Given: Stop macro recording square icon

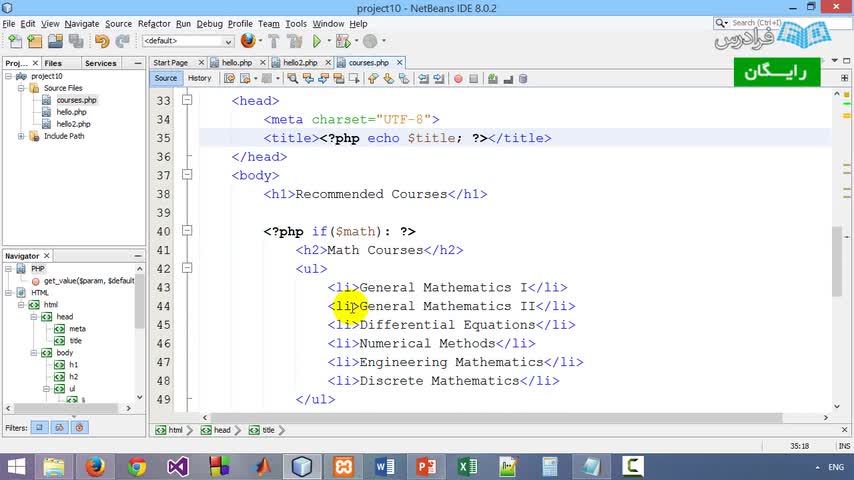Looking at the screenshot, I should coord(473,78).
